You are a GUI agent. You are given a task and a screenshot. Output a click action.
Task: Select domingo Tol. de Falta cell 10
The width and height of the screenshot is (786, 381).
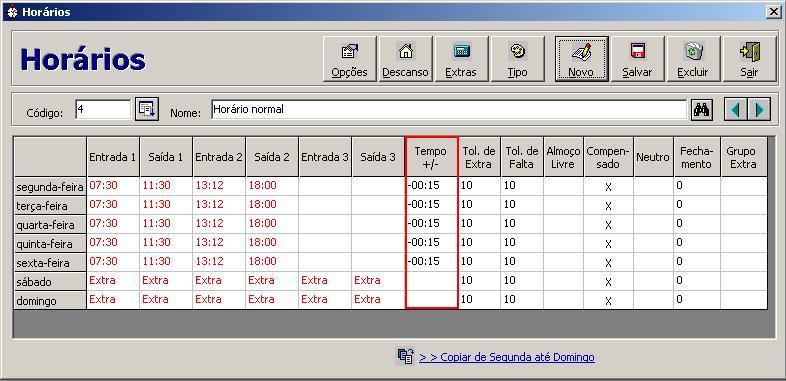(522, 300)
